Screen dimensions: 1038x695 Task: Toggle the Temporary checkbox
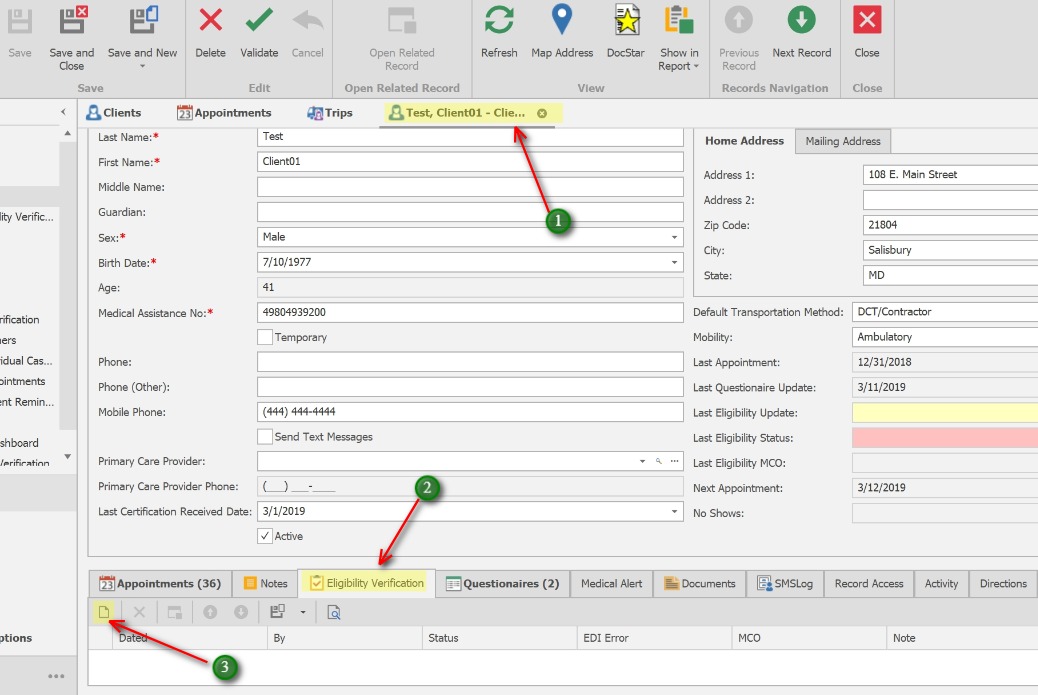click(265, 337)
